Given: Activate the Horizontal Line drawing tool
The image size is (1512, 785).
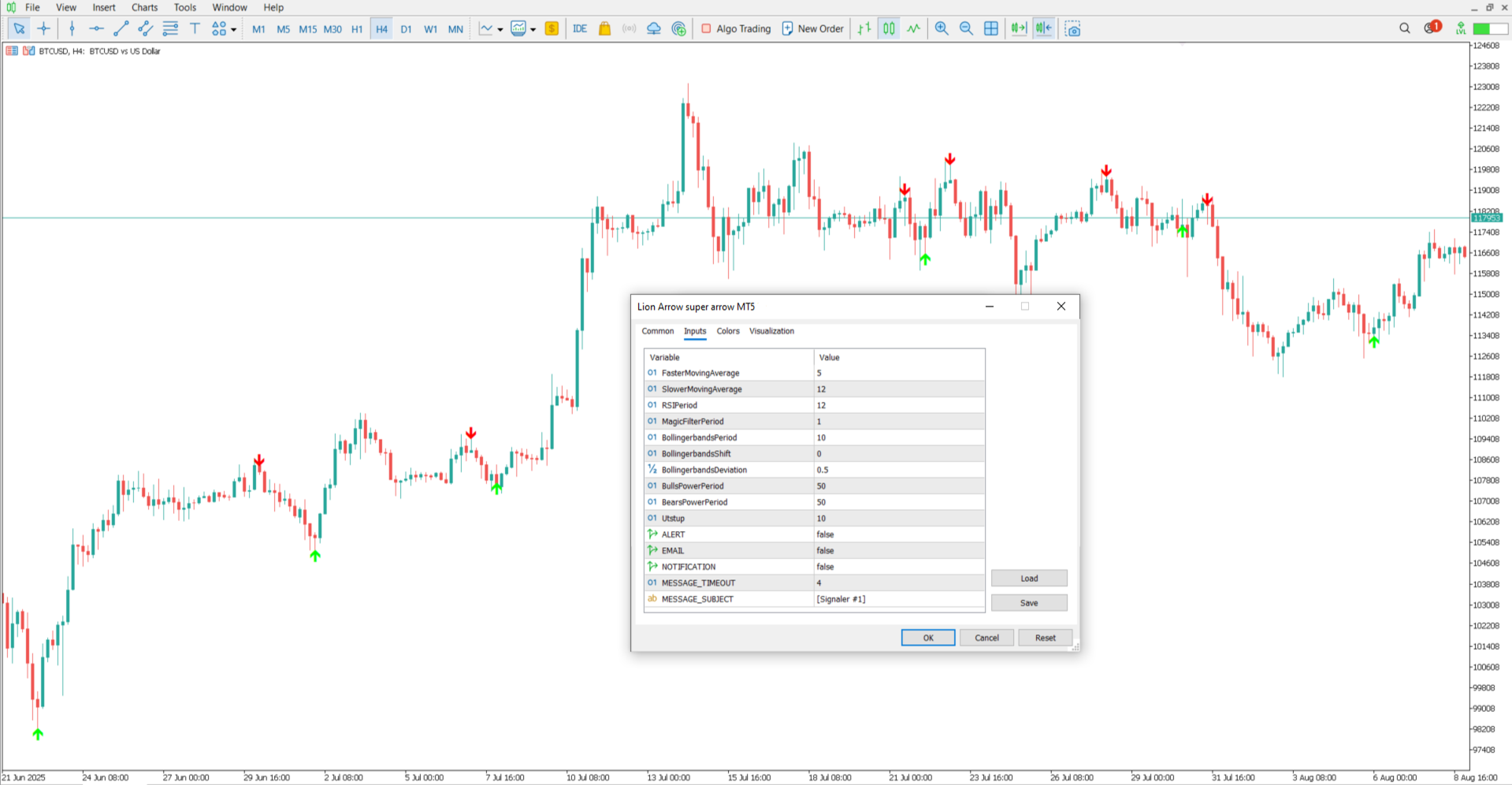Looking at the screenshot, I should 96,28.
